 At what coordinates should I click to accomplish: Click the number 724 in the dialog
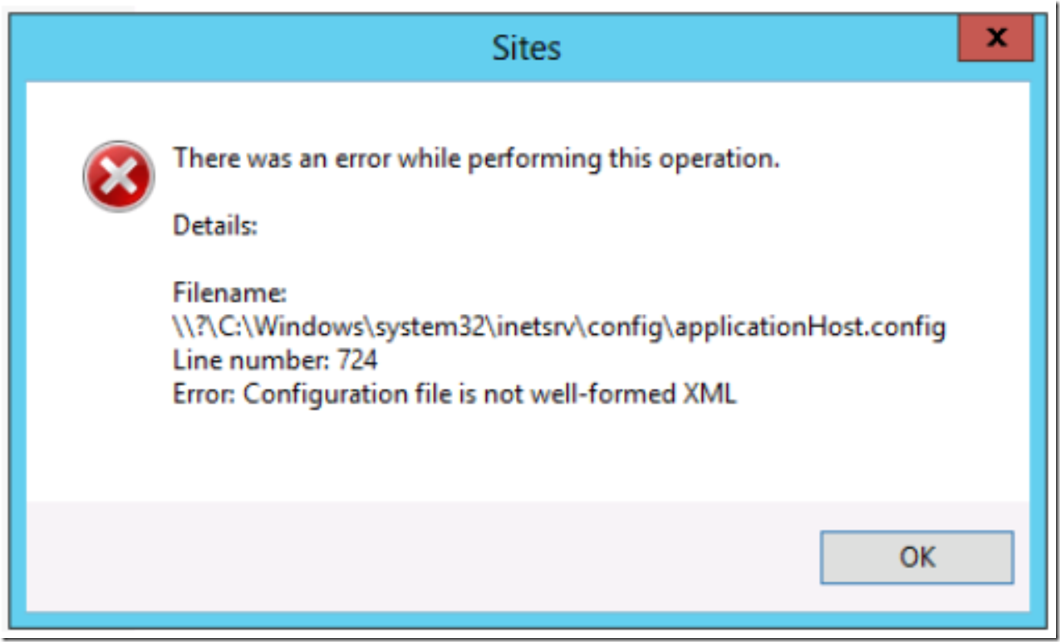[x=358, y=360]
